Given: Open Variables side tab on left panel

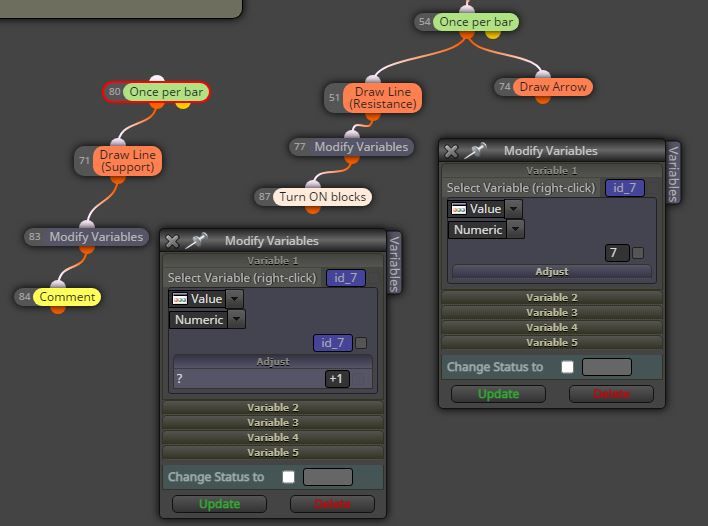Looking at the screenshot, I should tap(394, 263).
